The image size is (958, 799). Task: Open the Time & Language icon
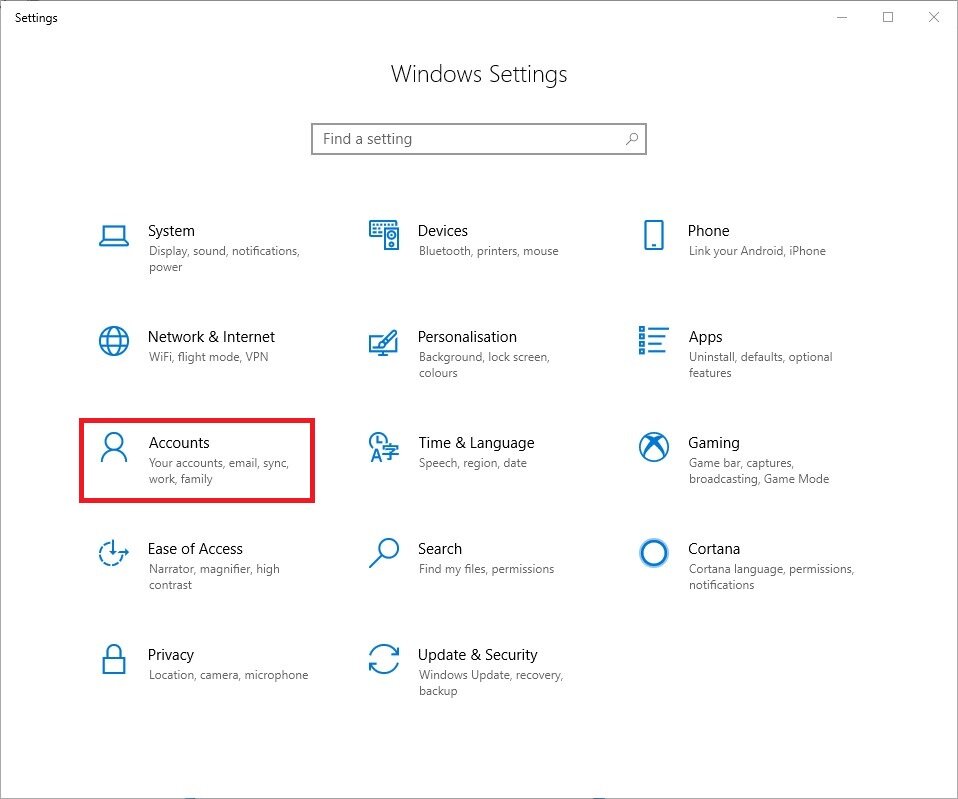tap(384, 447)
